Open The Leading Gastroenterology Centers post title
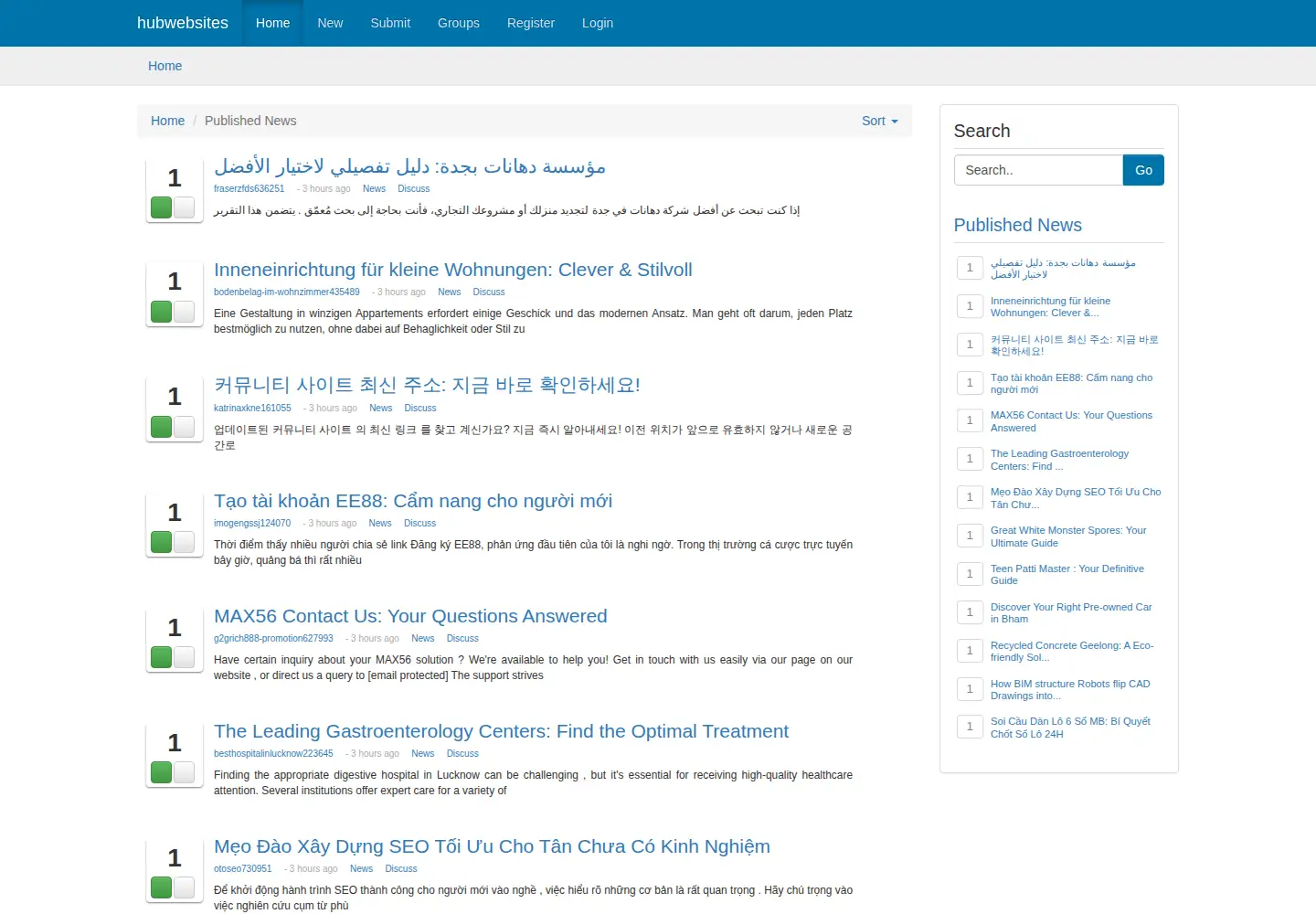Viewport: 1316px width, 914px height. tap(501, 731)
